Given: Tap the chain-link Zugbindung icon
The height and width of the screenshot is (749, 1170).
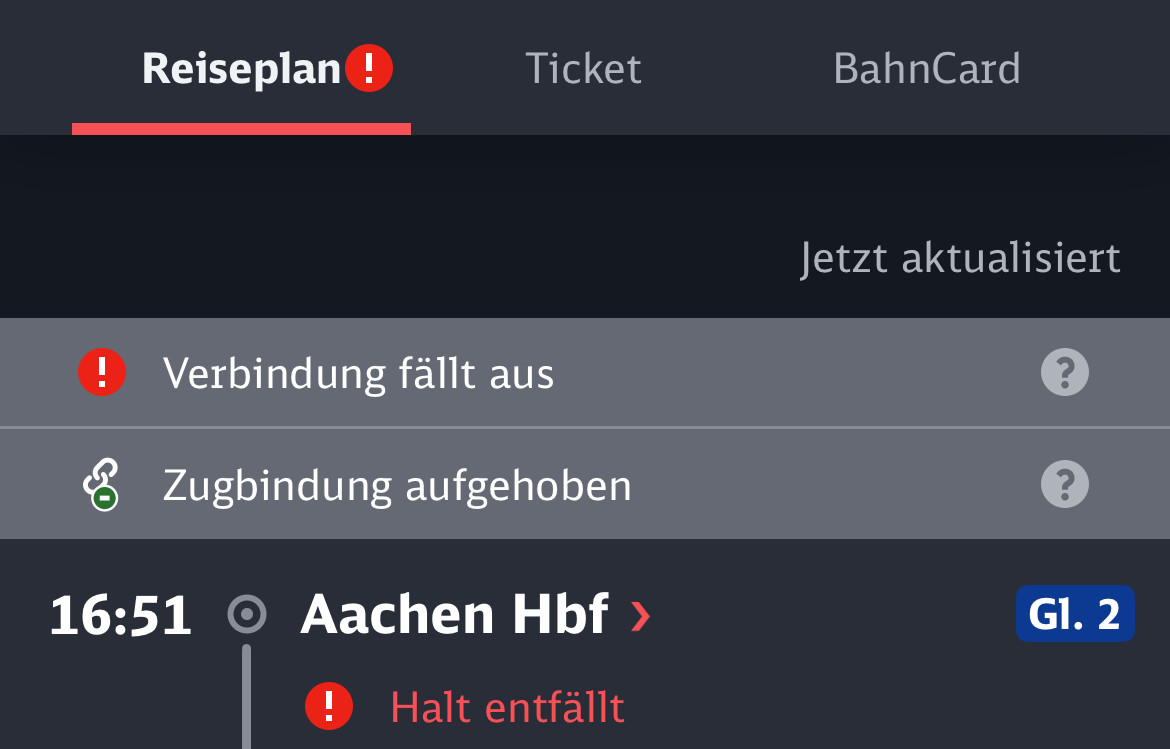Looking at the screenshot, I should point(101,484).
